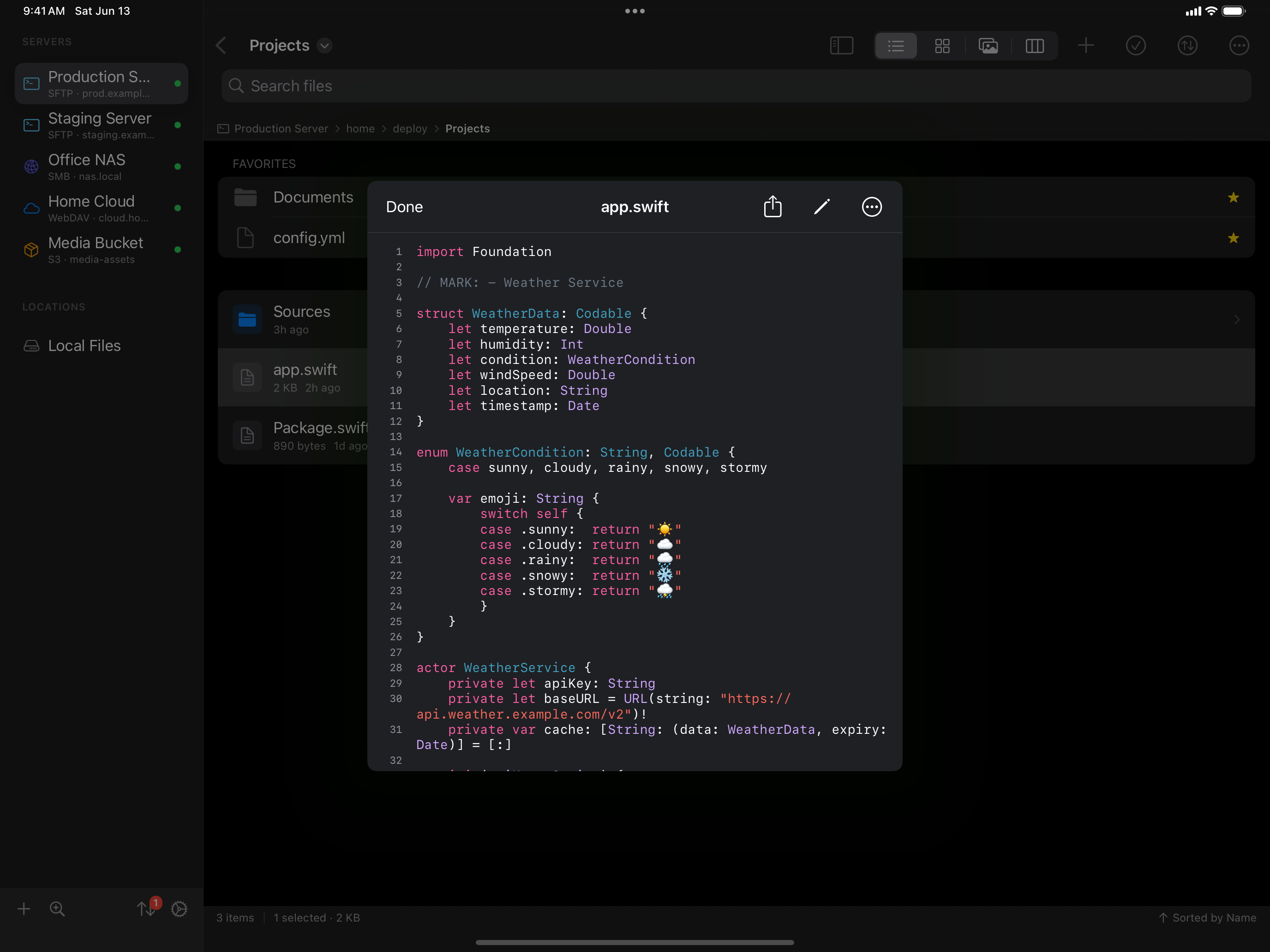Screen dimensions: 1270x952
Task: Click the battery icon in the status bar
Action: pyautogui.click(x=1234, y=11)
